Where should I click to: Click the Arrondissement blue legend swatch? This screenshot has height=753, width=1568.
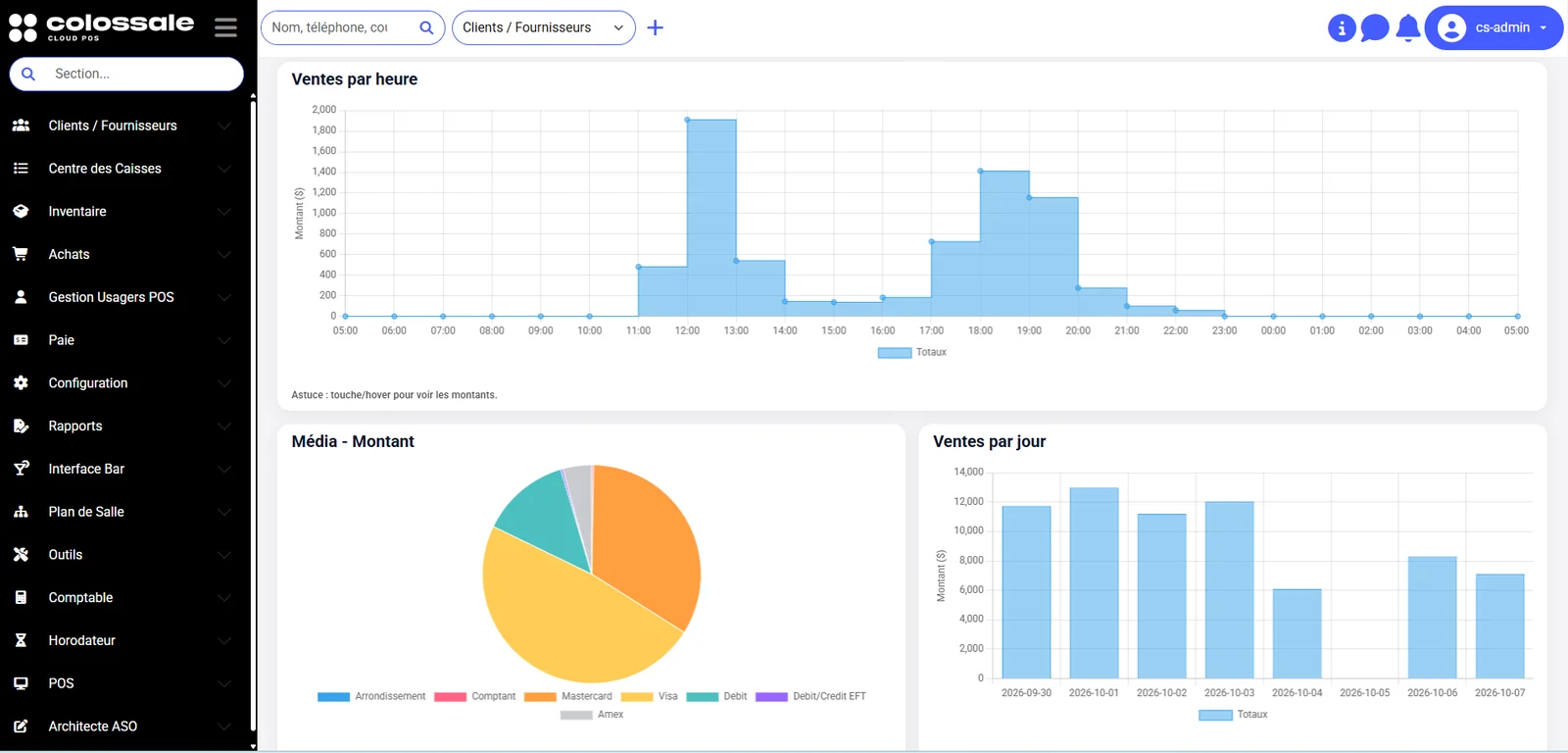333,697
